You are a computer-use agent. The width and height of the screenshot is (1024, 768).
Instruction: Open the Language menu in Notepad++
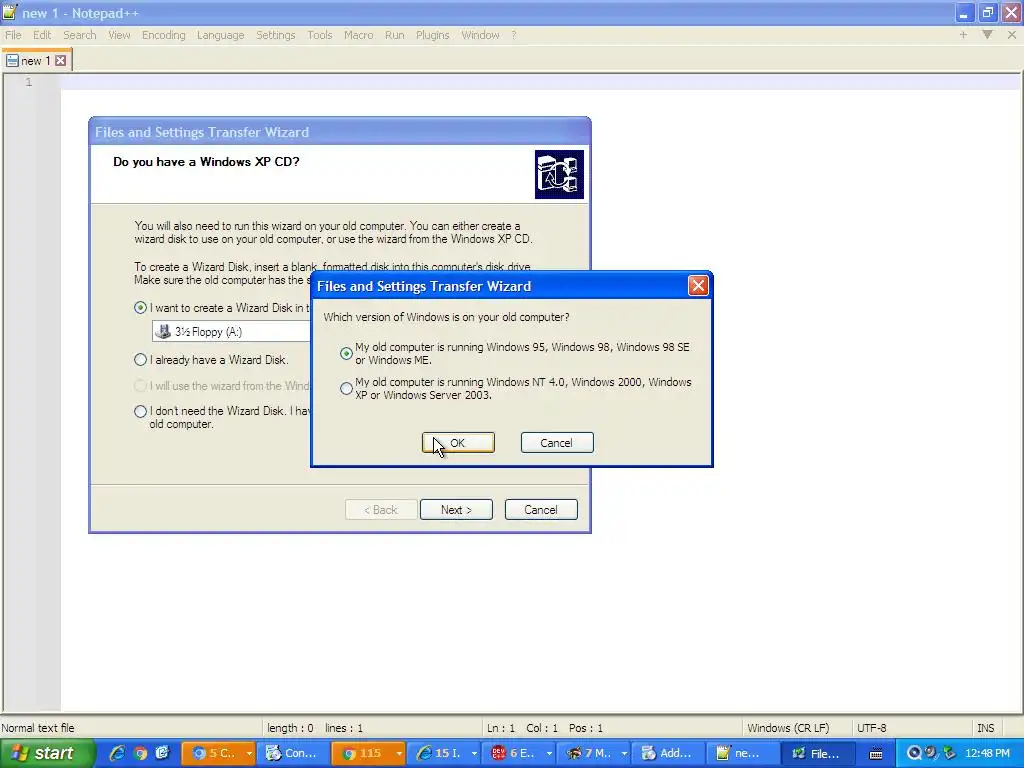coord(220,35)
